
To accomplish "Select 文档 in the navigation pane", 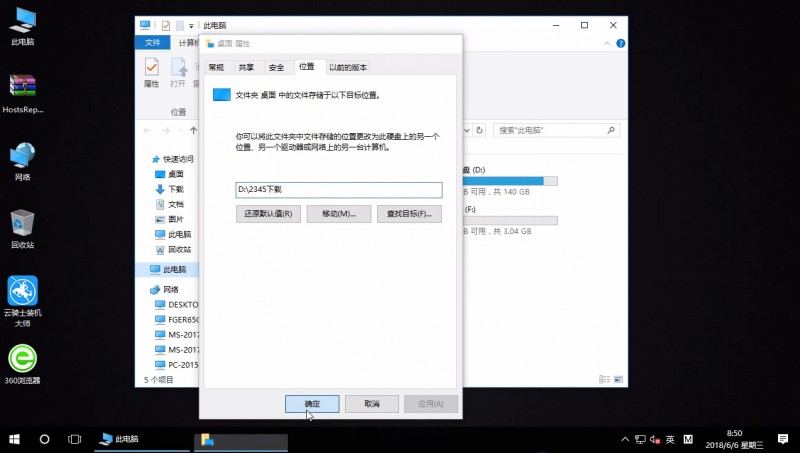I will (x=170, y=205).
